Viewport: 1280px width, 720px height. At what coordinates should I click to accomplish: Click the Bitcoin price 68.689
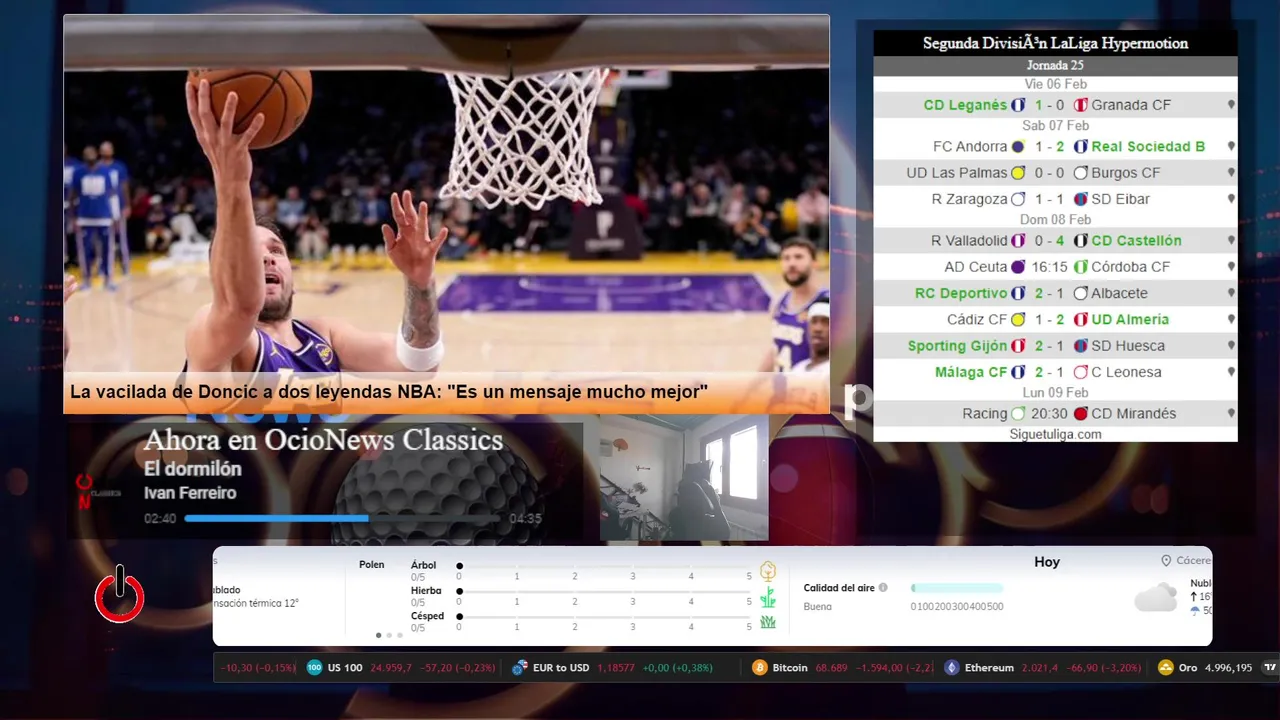click(x=831, y=668)
